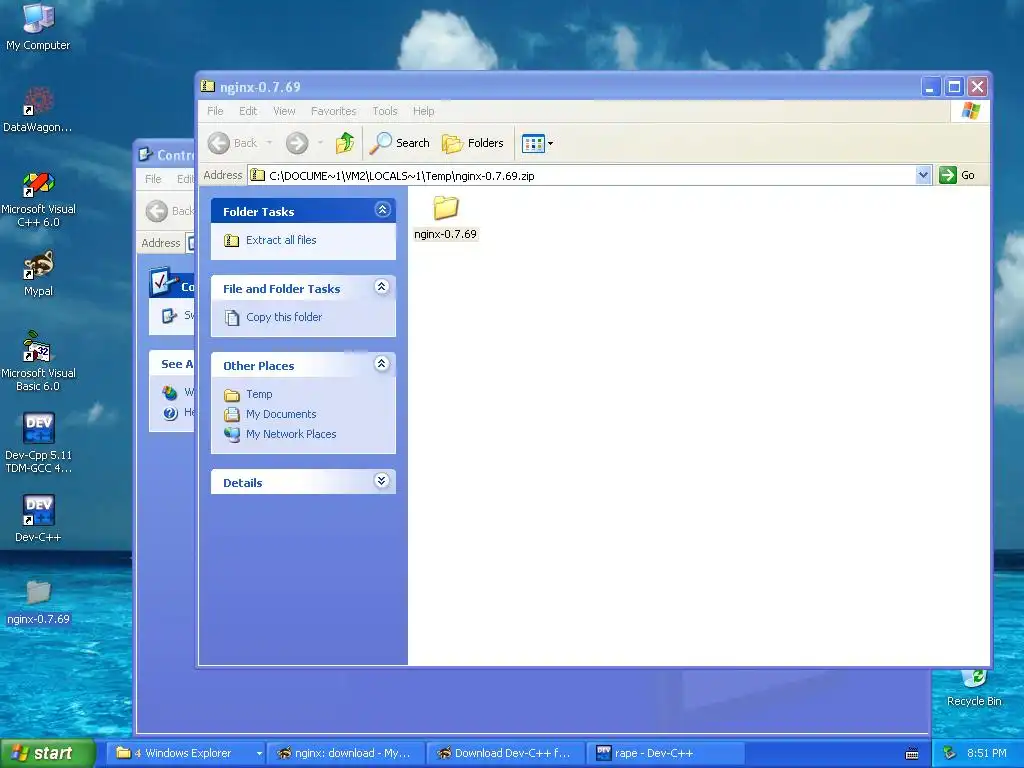The height and width of the screenshot is (768, 1024).
Task: Open the Edit menu in nginx window
Action: pyautogui.click(x=248, y=111)
